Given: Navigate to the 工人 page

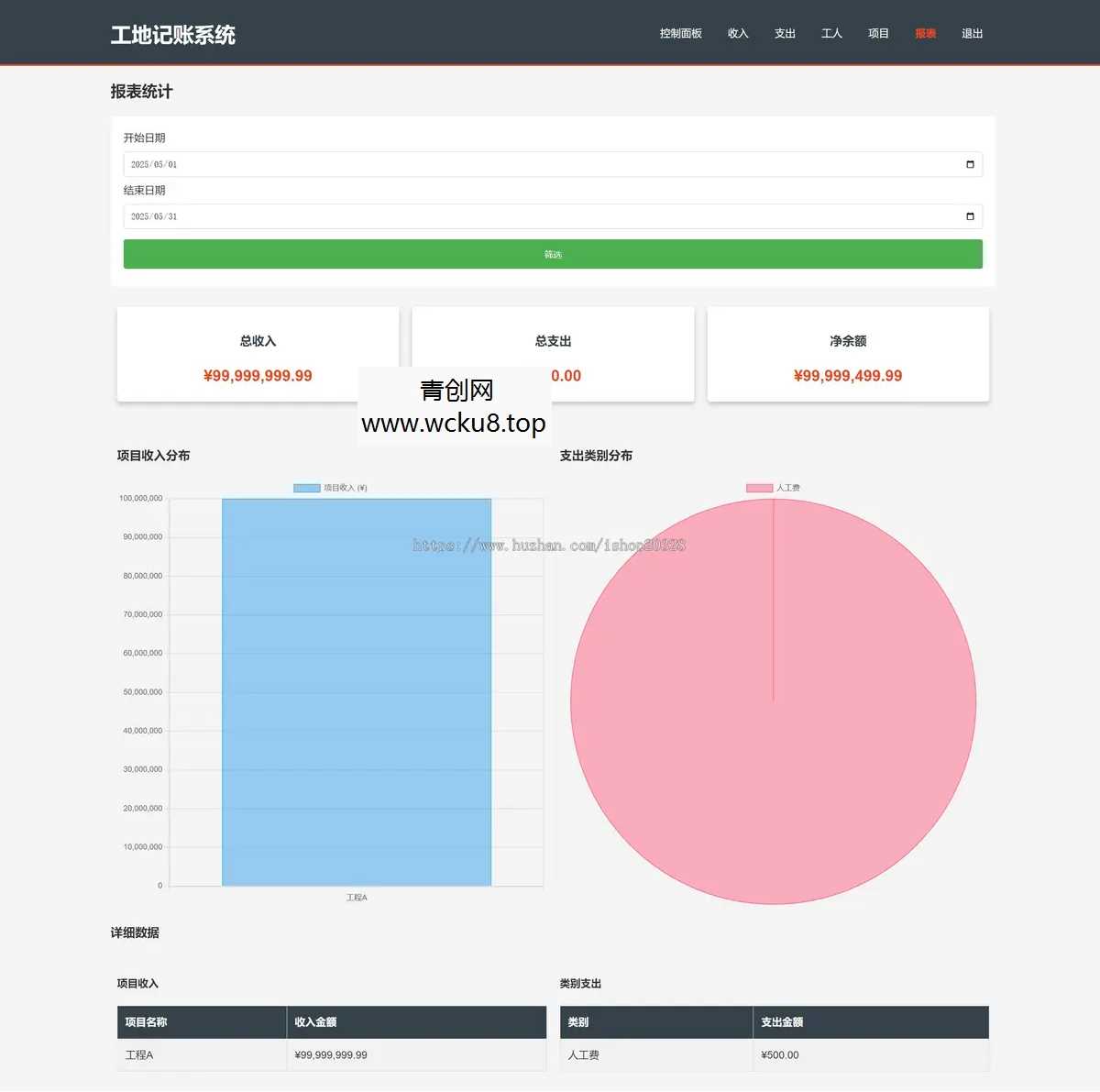Looking at the screenshot, I should tap(831, 34).
